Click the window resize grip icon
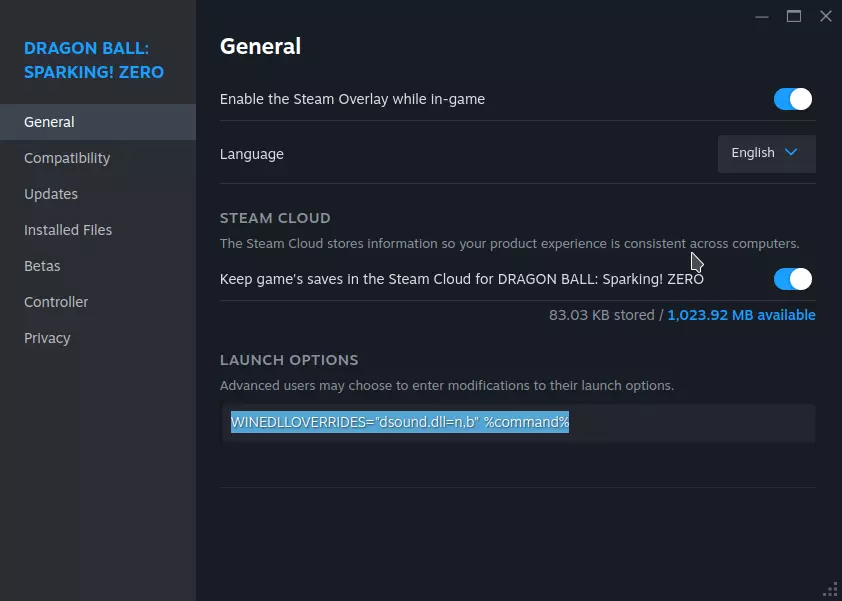The height and width of the screenshot is (601, 842). (830, 590)
